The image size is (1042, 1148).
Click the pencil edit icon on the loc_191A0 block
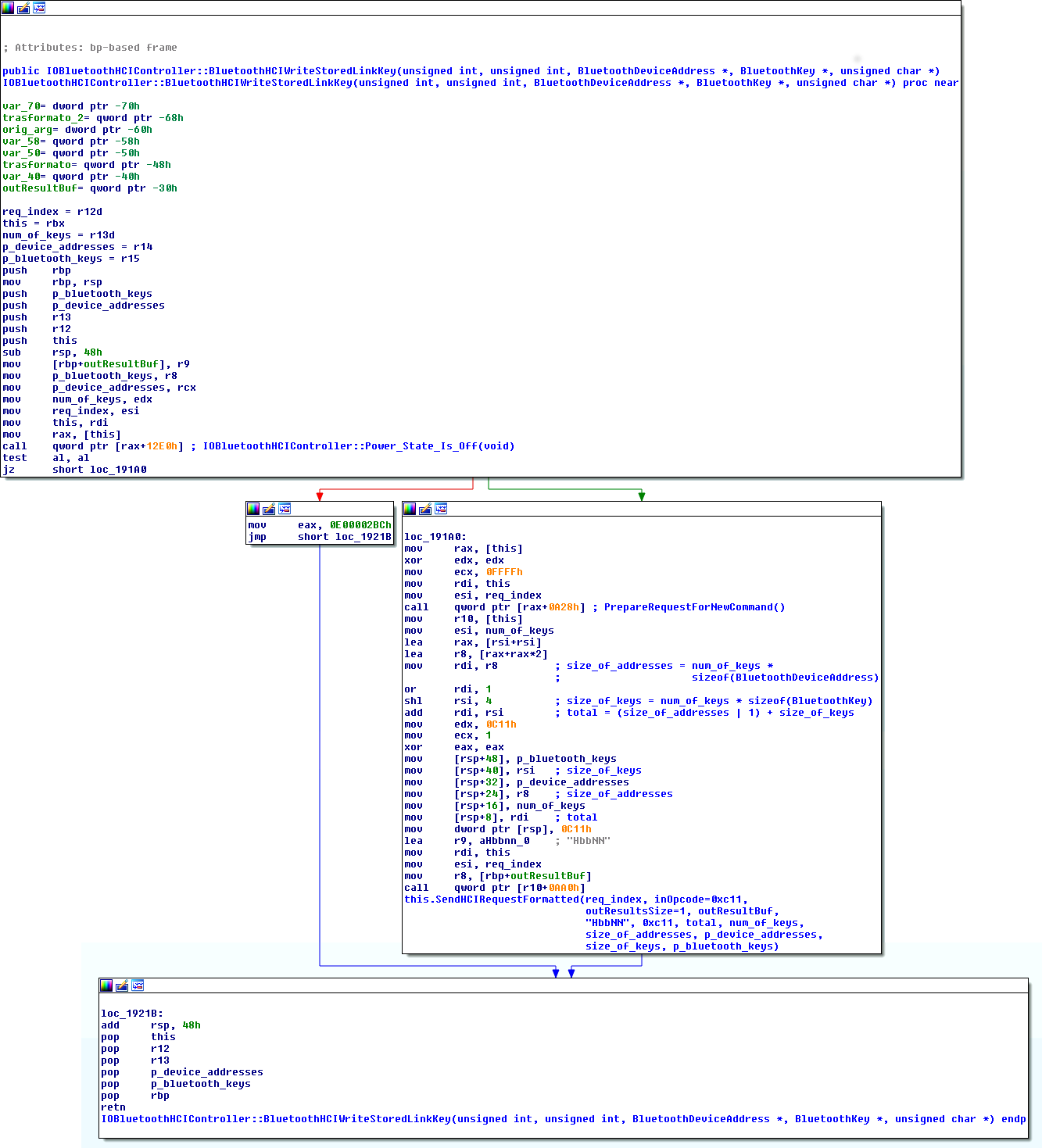425,509
